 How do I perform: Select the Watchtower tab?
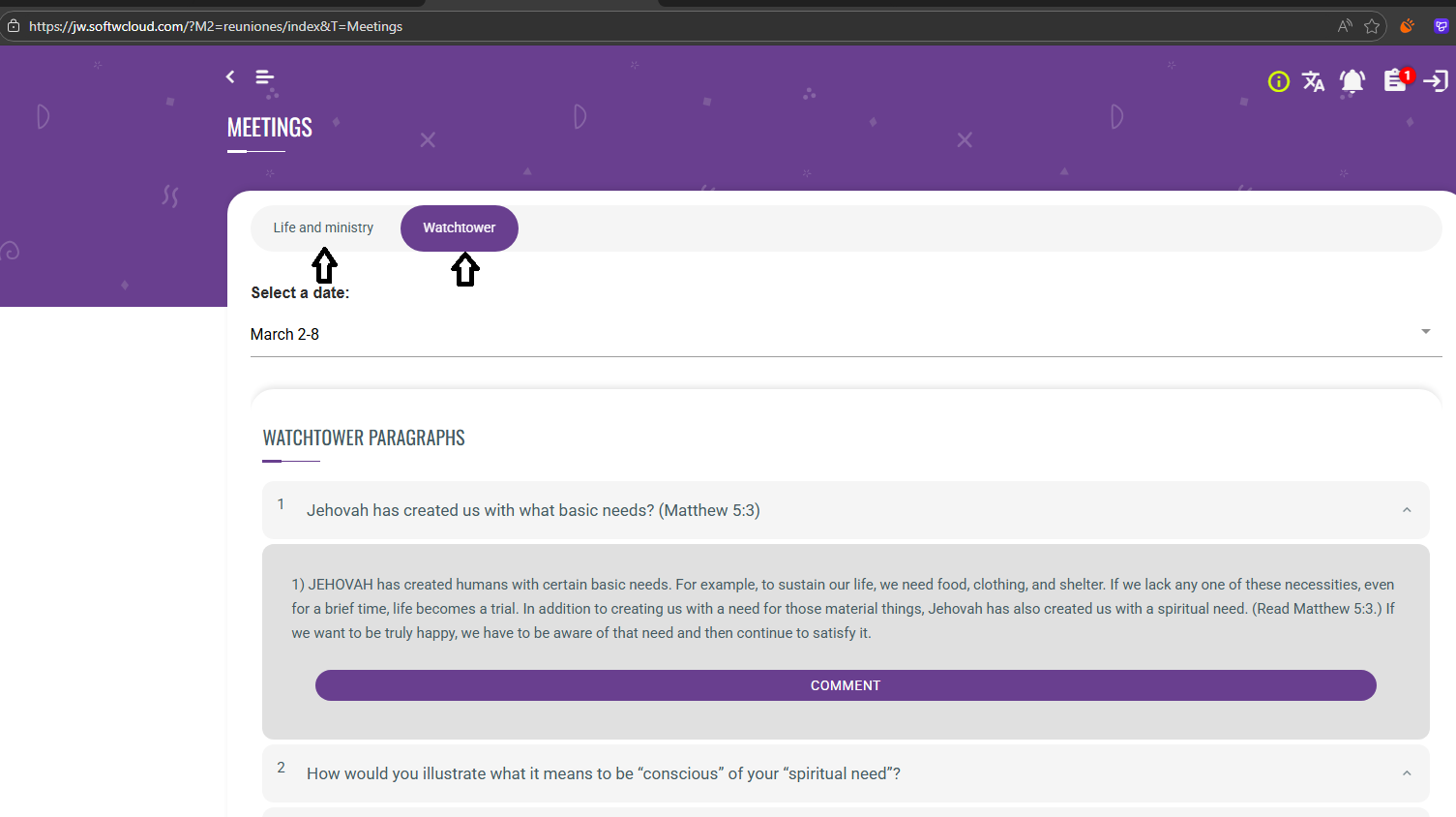tap(459, 227)
